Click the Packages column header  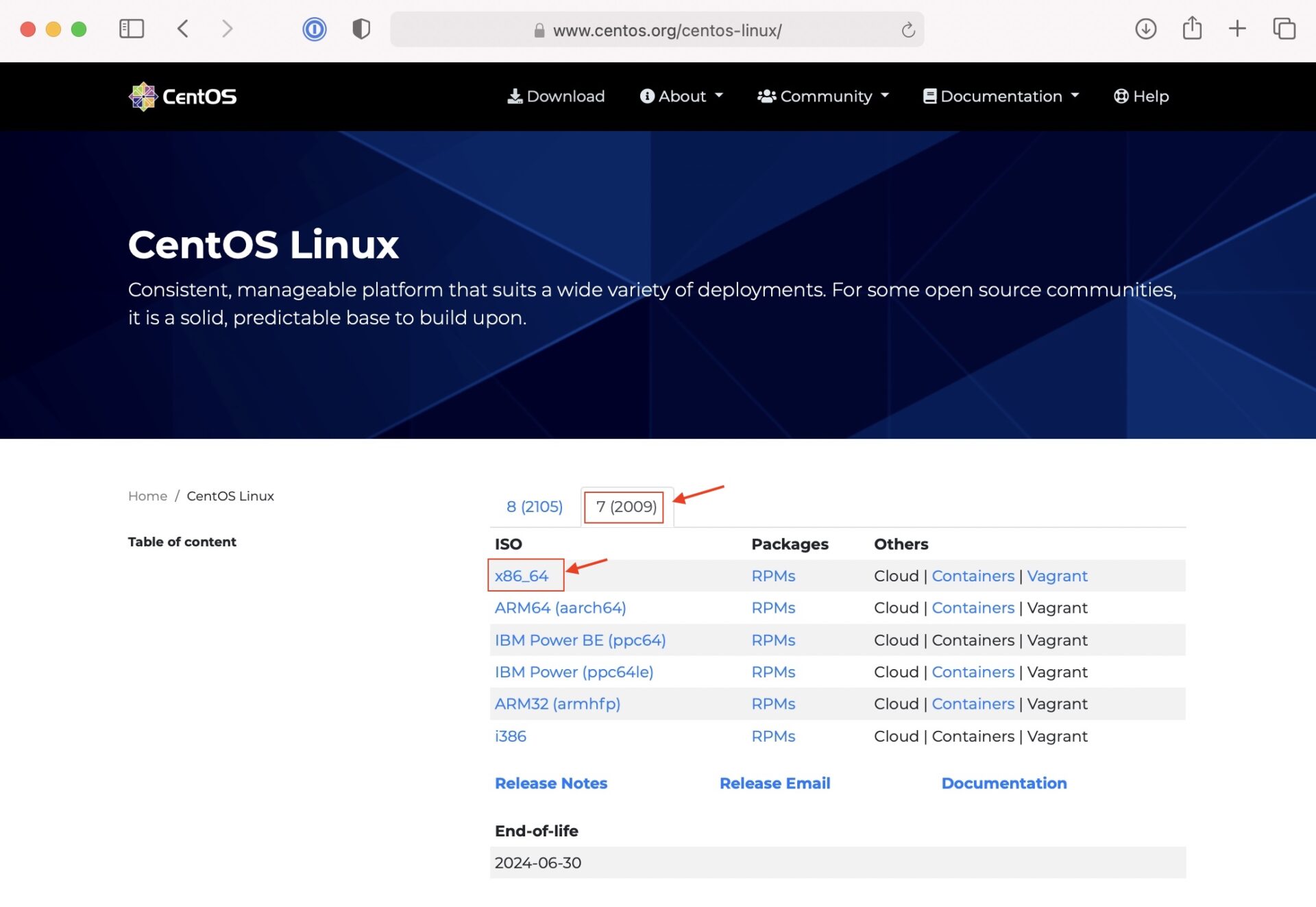(790, 544)
